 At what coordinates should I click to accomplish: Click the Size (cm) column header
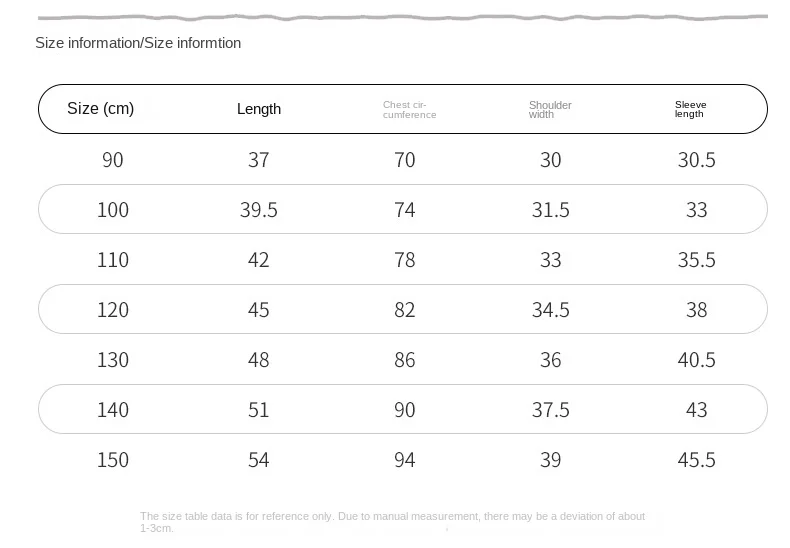(x=101, y=108)
